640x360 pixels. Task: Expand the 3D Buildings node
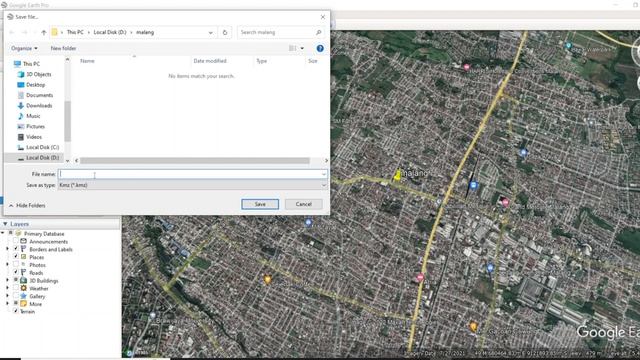pos(7,280)
